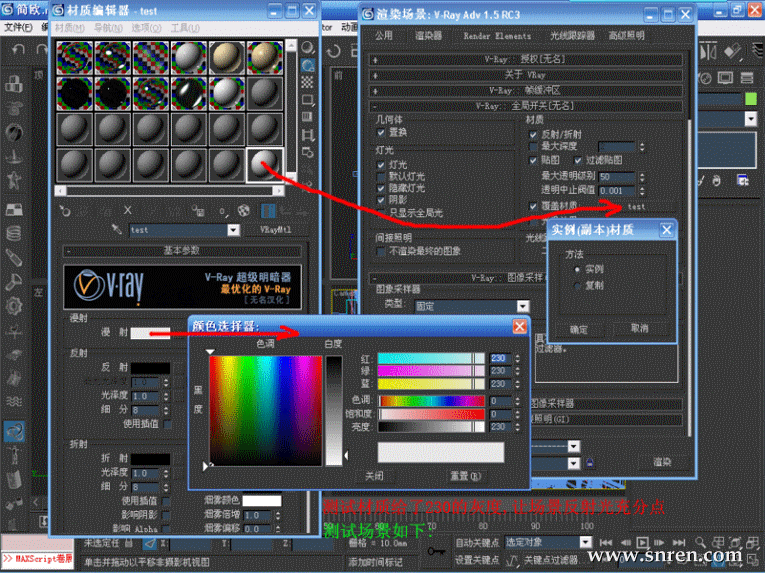Click the key icon in status bar

(436, 551)
